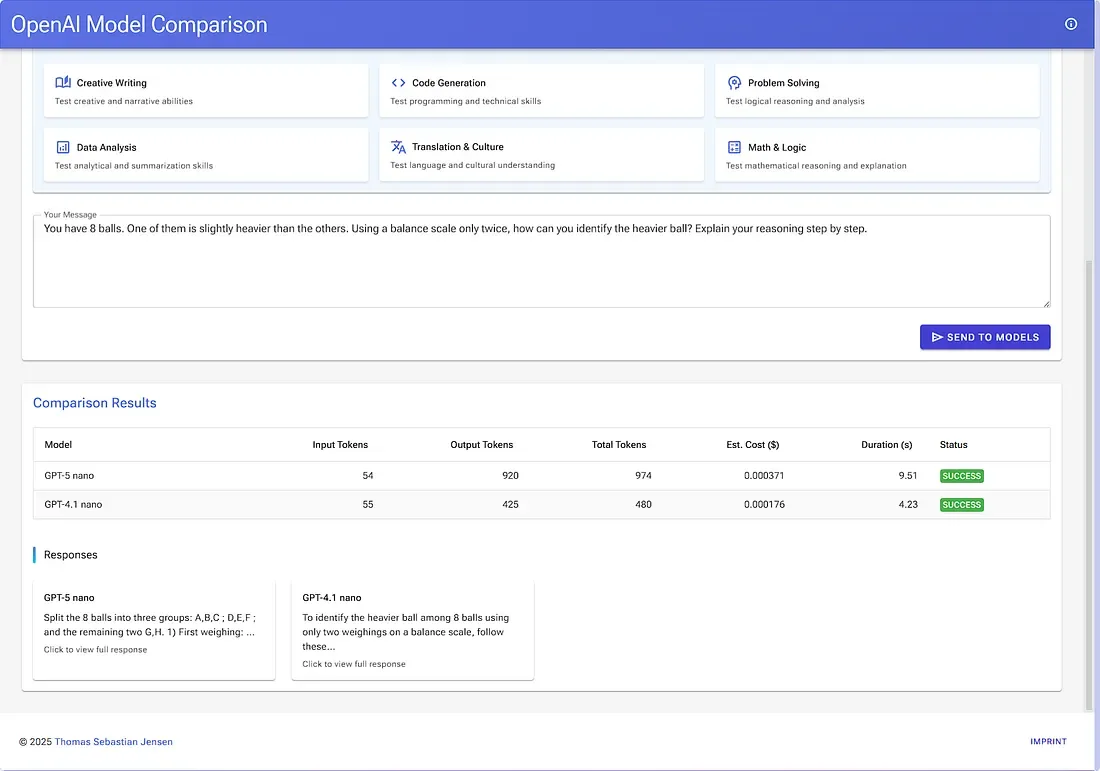Click the Output Tokens column header
The height and width of the screenshot is (771, 1100).
point(481,445)
